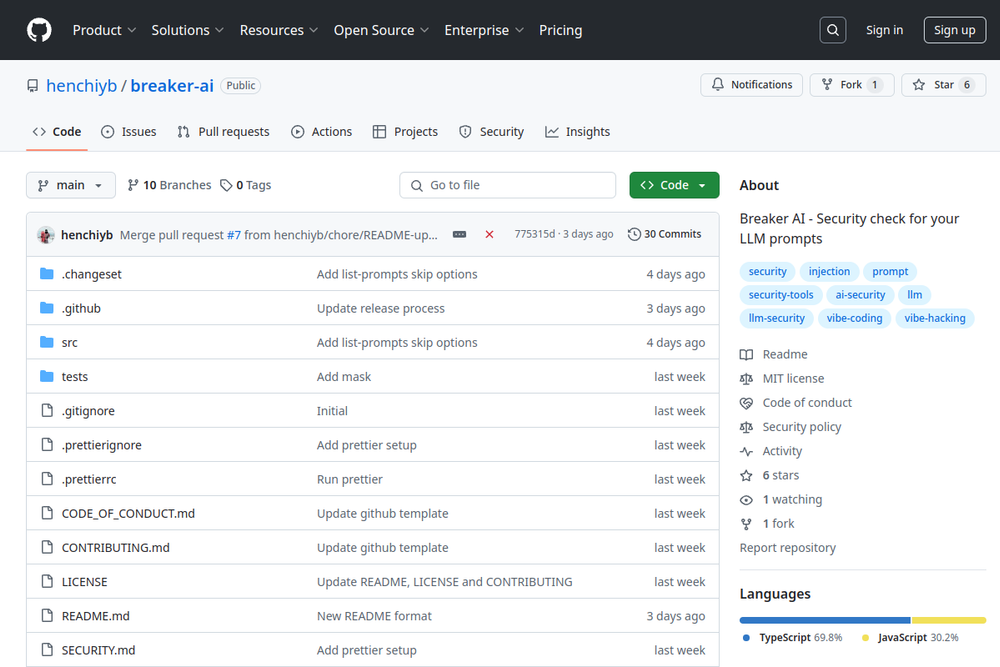Click the Sign in link
The width and height of the screenshot is (1000, 667).
tap(884, 30)
